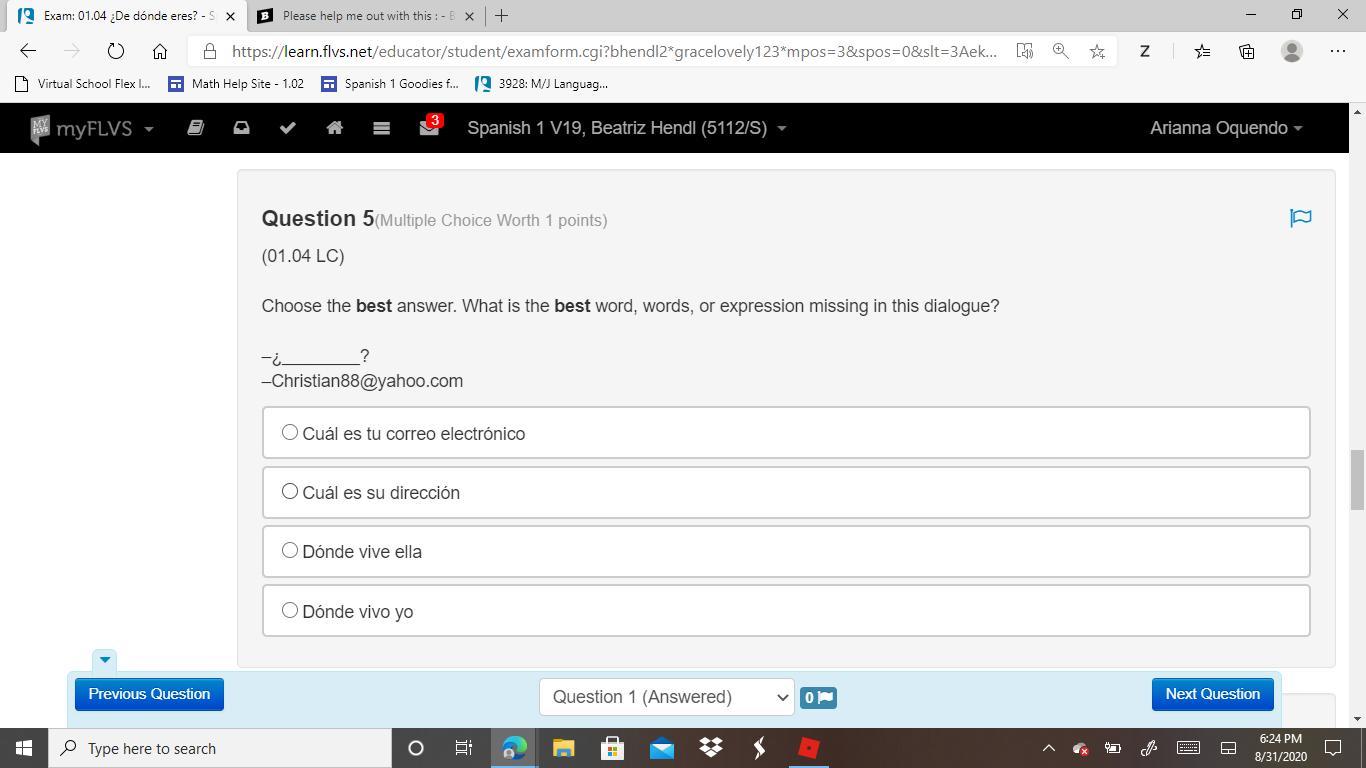Image resolution: width=1366 pixels, height=768 pixels.
Task: Open the hamburger list menu icon
Action: pos(381,128)
